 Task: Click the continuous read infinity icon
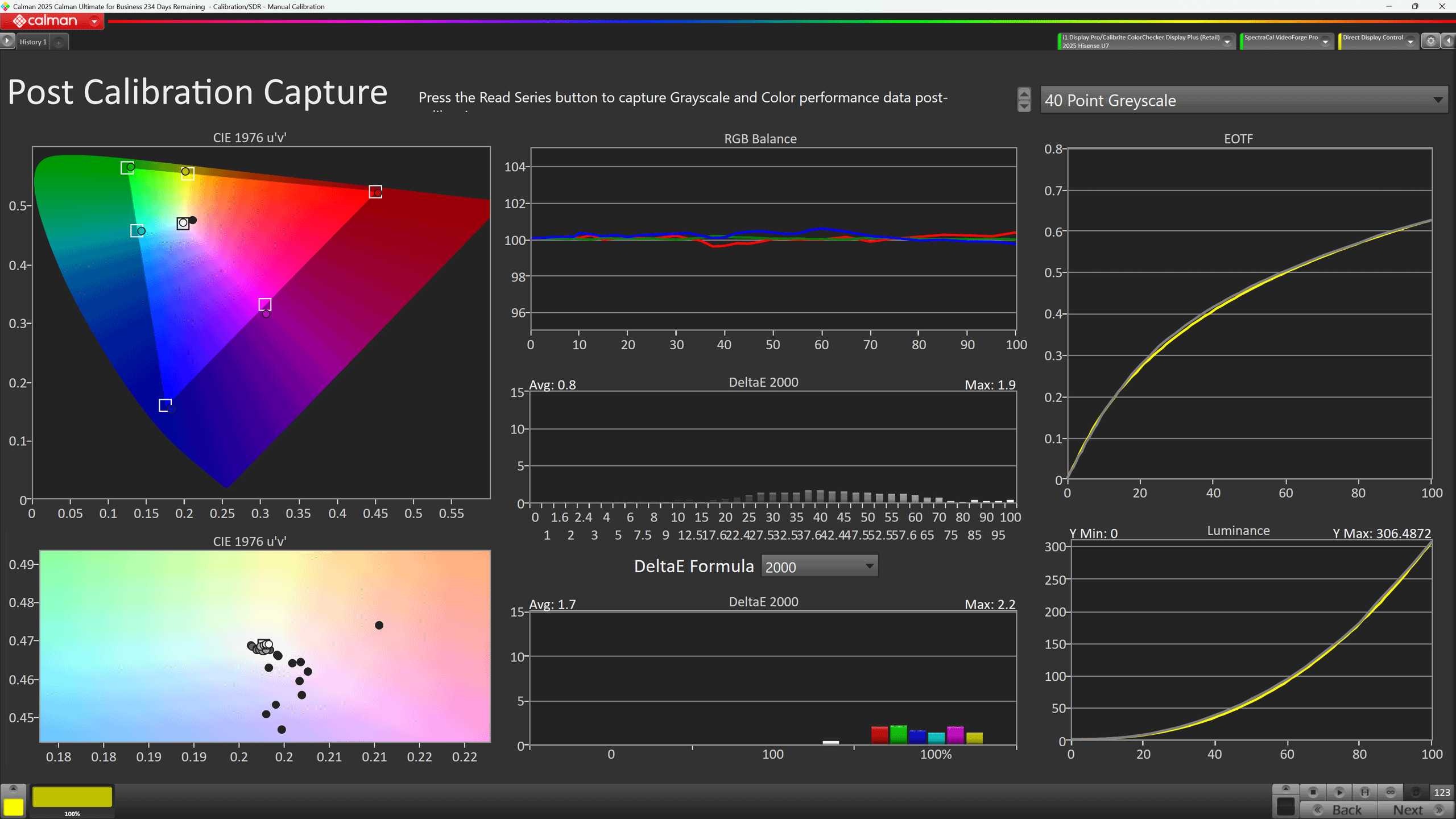tap(1391, 792)
